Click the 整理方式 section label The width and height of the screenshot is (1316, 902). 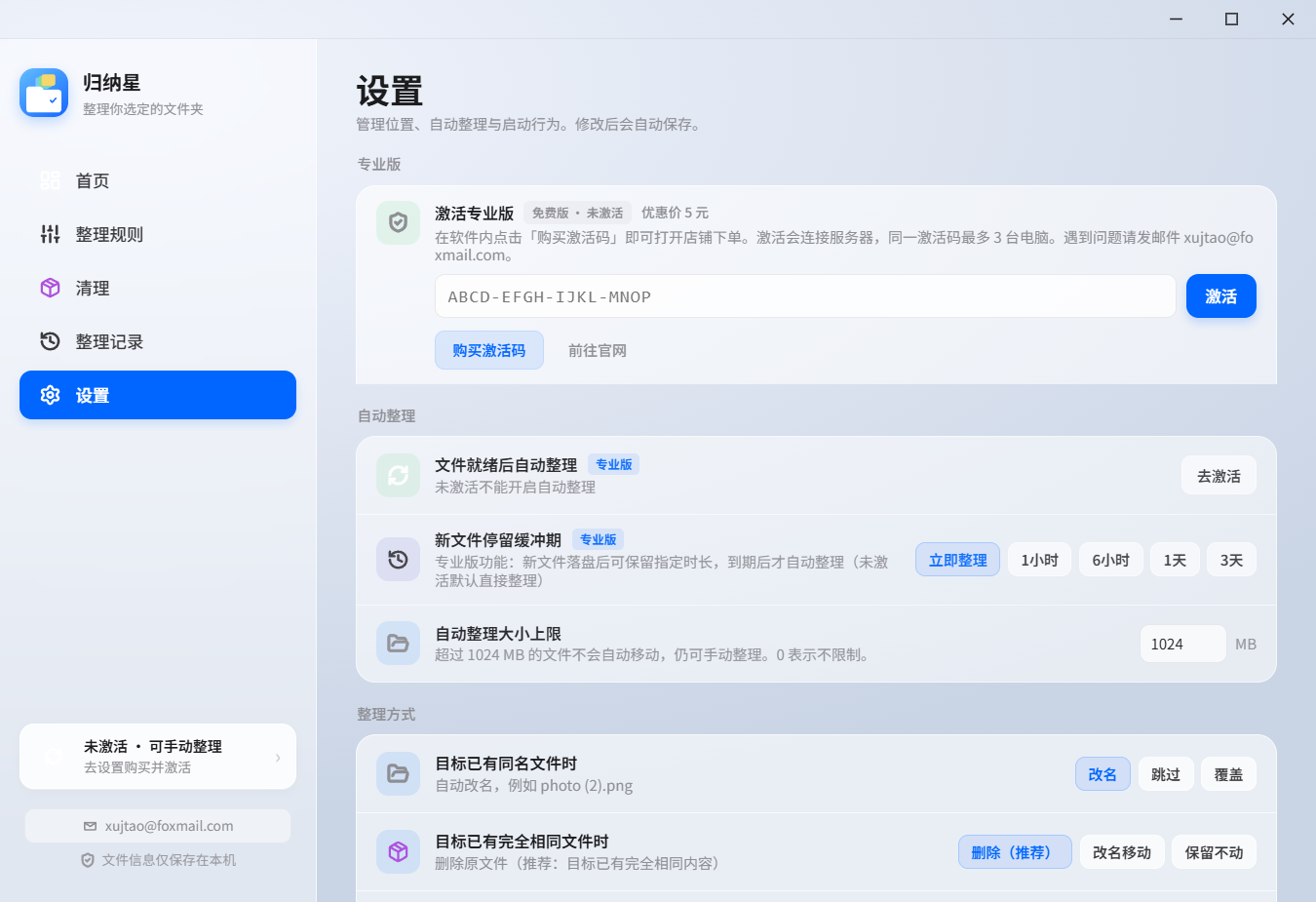coord(386,714)
